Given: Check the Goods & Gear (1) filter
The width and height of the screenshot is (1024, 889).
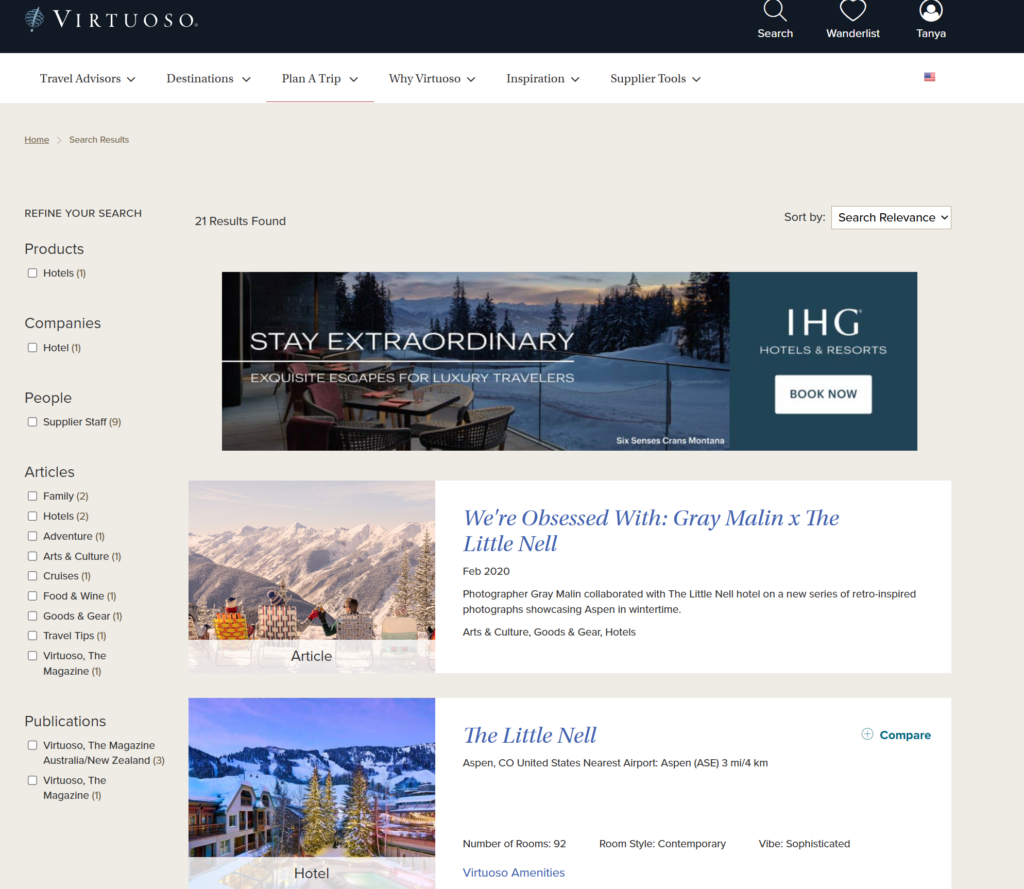Looking at the screenshot, I should tap(32, 616).
